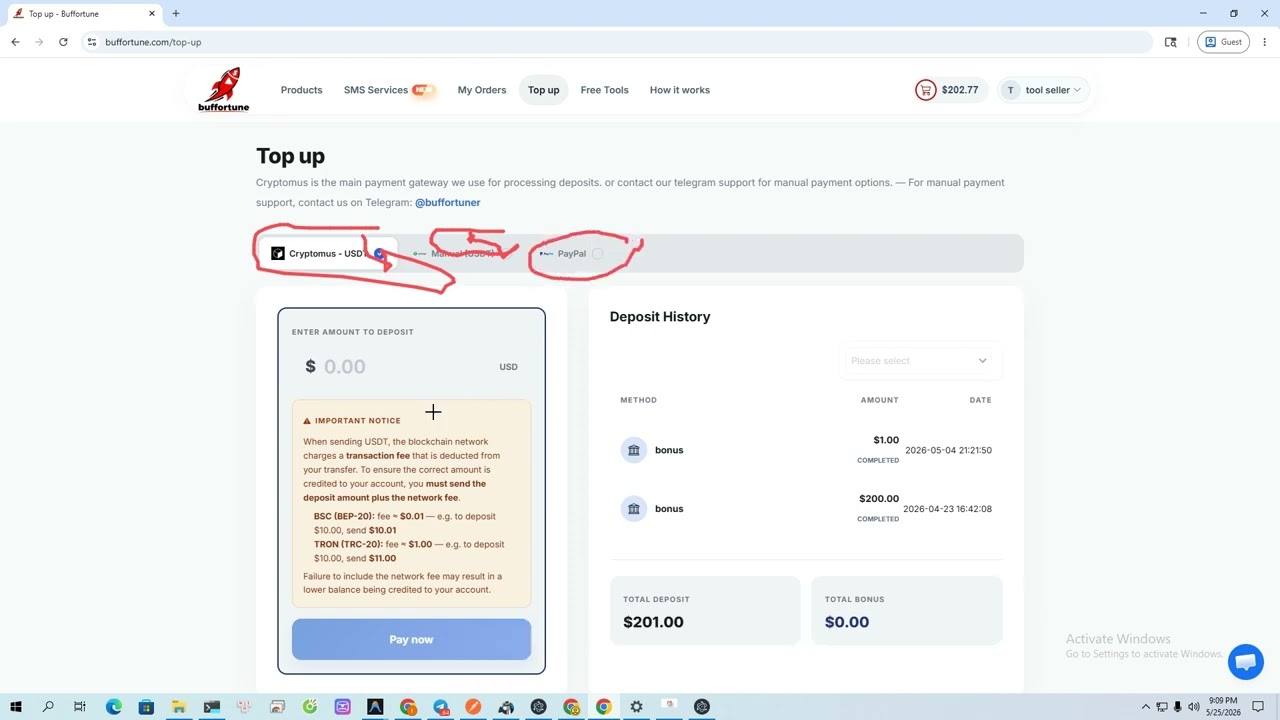Open the Settings gear on the taskbar
Screen dimensions: 1280x720
tap(636, 707)
